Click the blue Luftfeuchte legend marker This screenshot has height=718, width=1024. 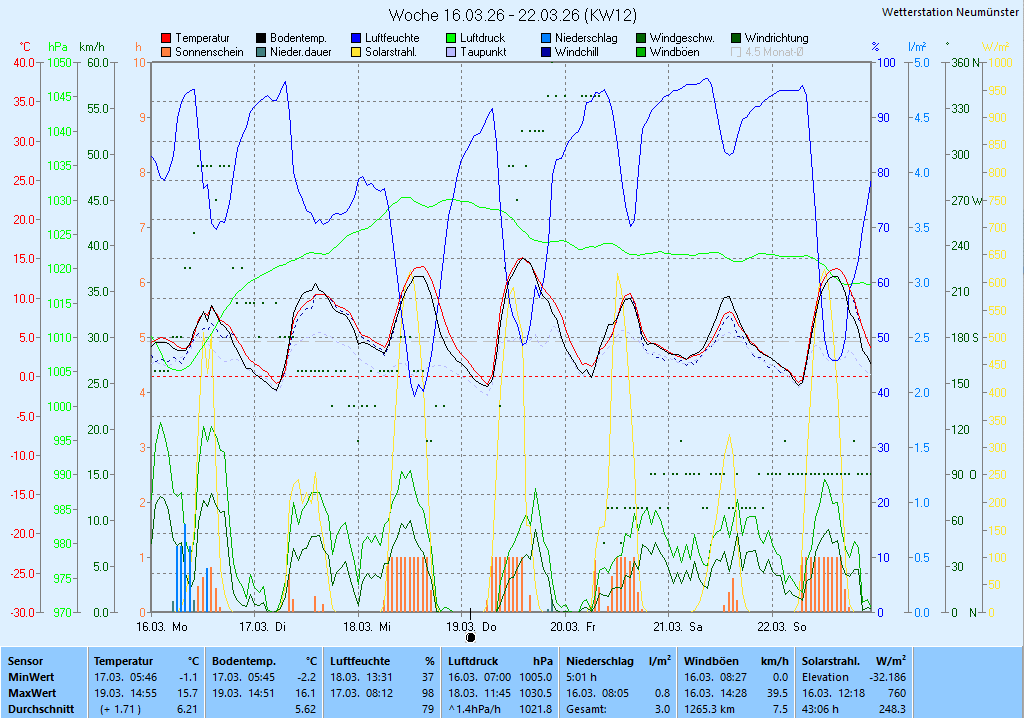356,38
